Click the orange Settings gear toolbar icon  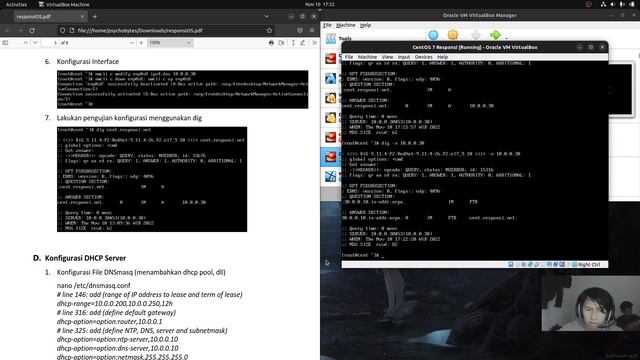453,35
